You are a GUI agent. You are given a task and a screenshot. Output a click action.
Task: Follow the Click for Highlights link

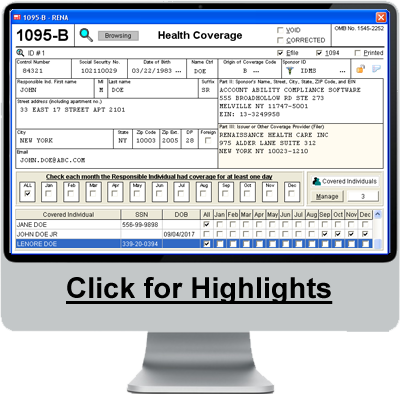pyautogui.click(x=199, y=288)
